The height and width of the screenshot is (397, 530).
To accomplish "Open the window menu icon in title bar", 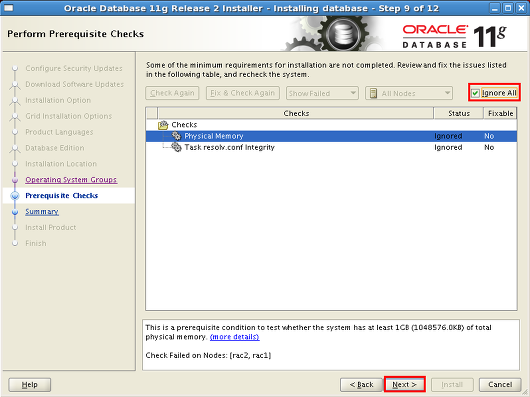I will (x=8, y=8).
